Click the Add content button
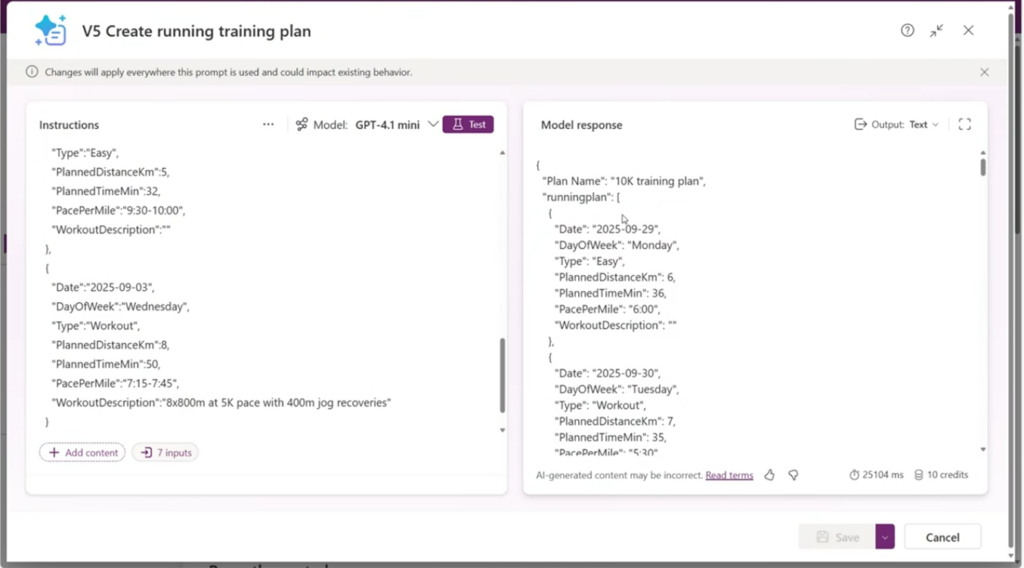The height and width of the screenshot is (568, 1024). click(82, 453)
